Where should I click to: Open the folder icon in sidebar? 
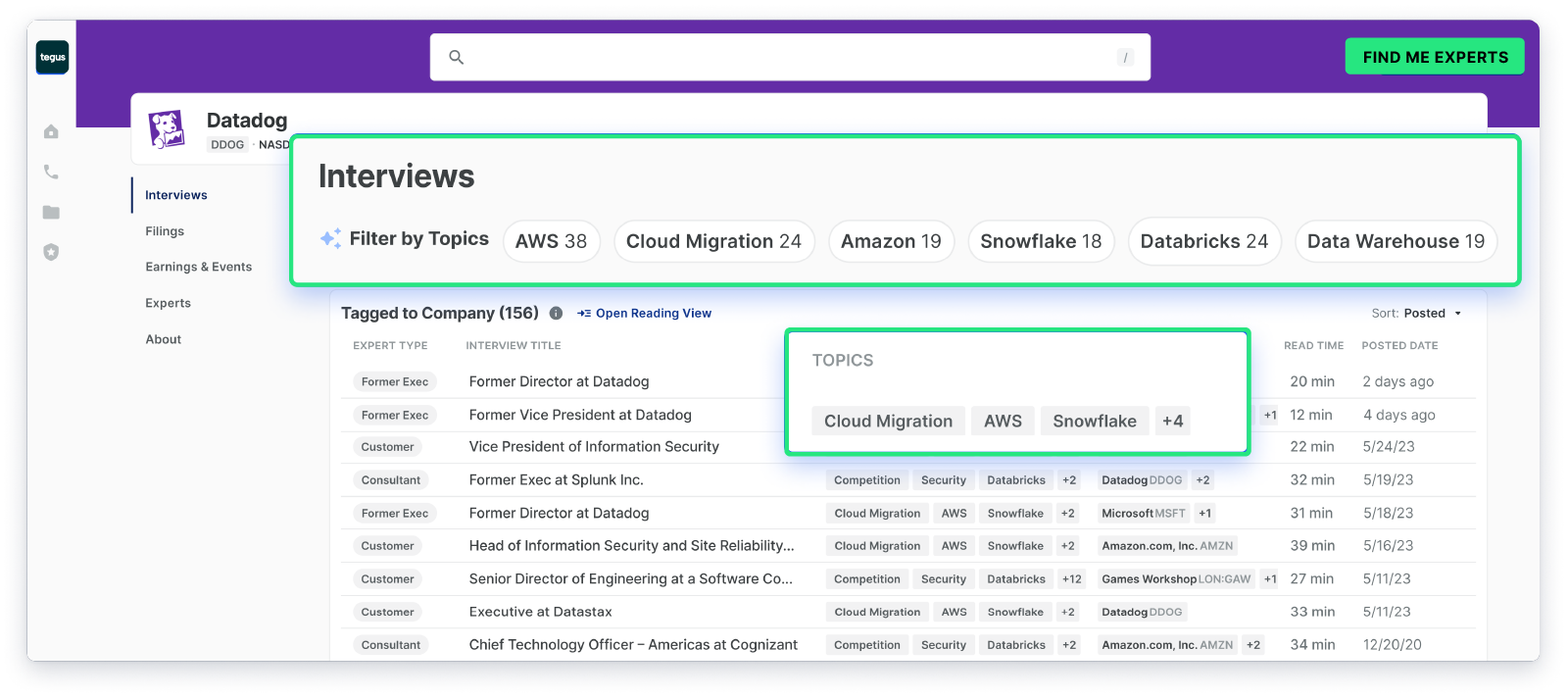(51, 212)
